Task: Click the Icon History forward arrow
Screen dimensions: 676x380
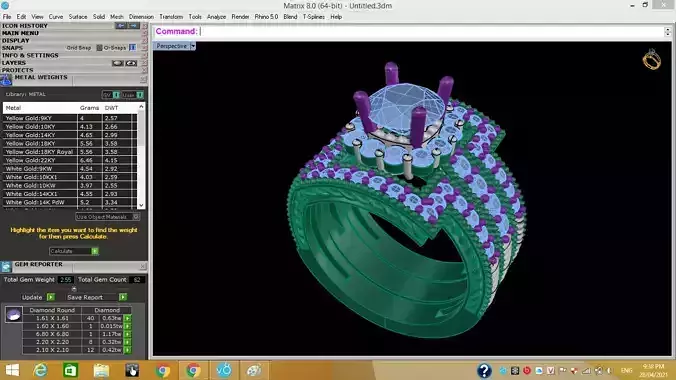Action: (x=134, y=26)
